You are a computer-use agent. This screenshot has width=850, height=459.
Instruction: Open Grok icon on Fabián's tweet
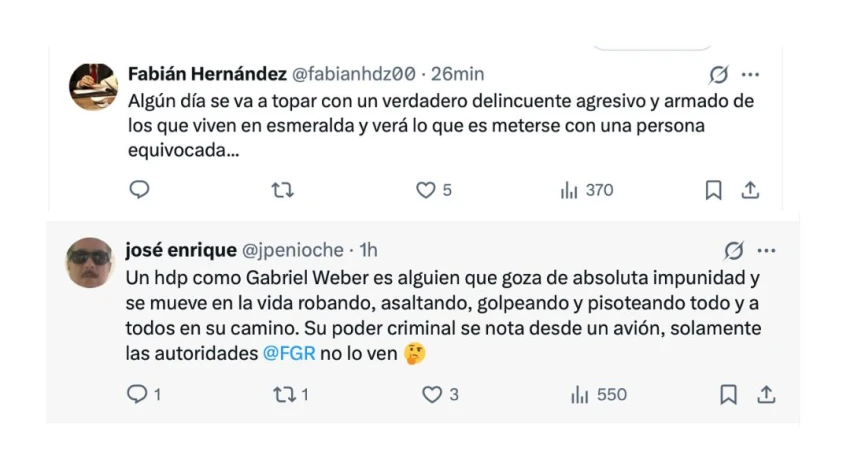[x=718, y=74]
